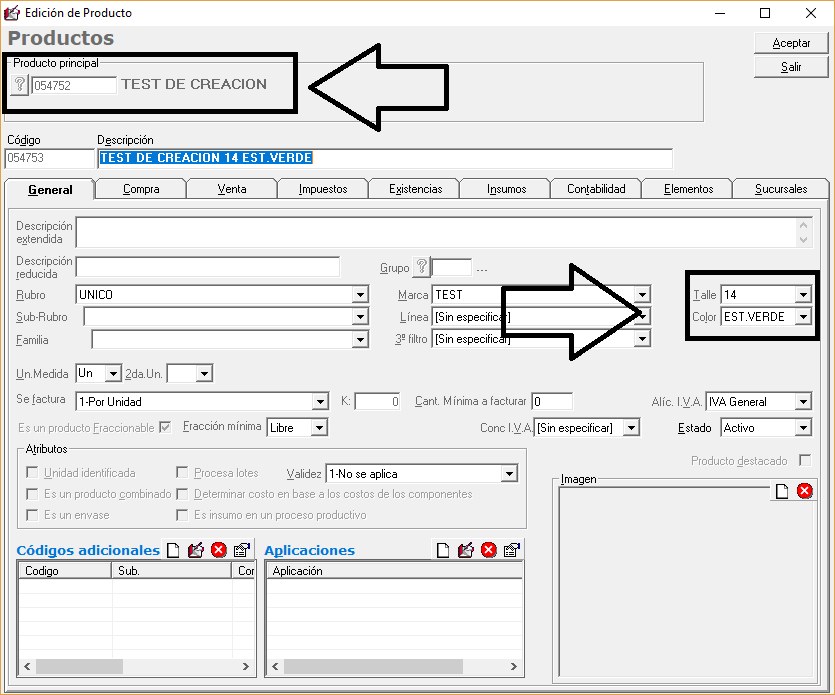The width and height of the screenshot is (835, 695).
Task: Expand the Color dropdown showing EST.VERDE
Action: 802,317
